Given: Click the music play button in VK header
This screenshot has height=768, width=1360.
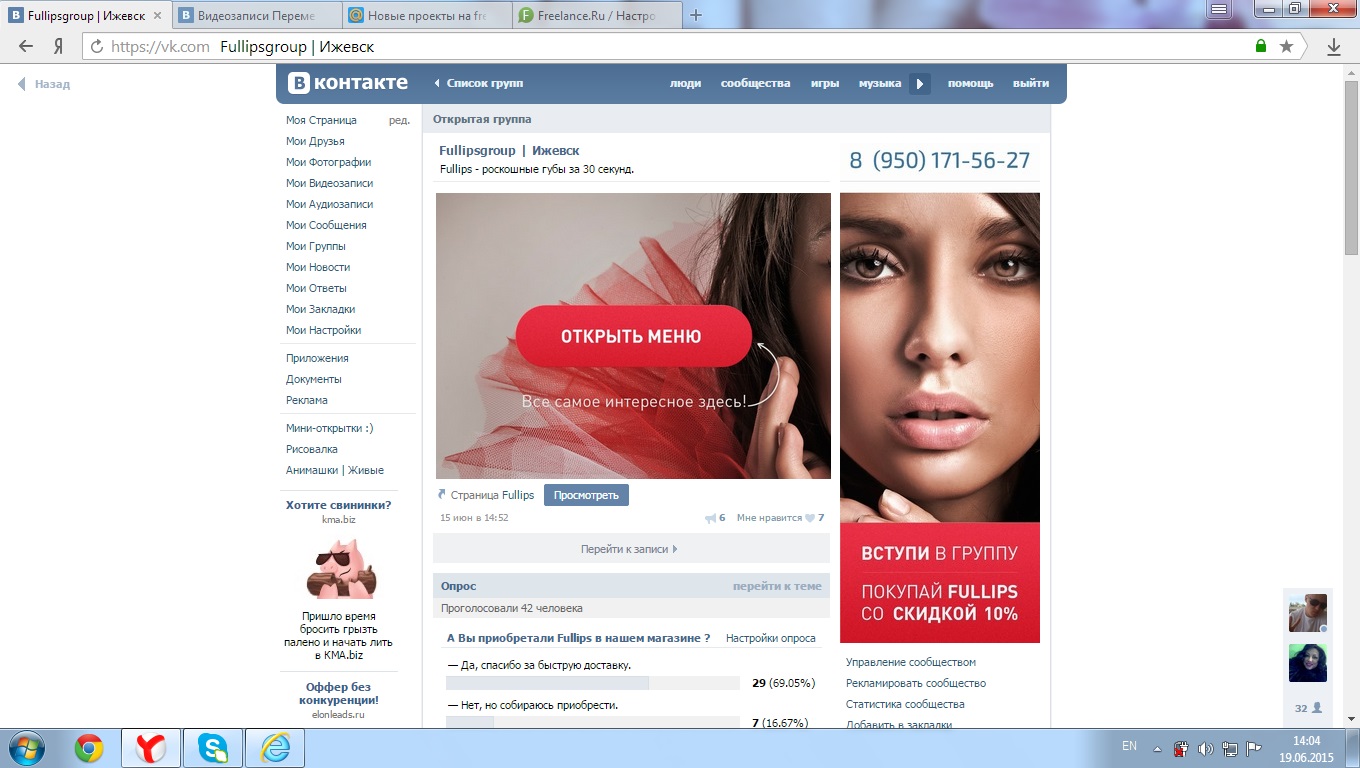Looking at the screenshot, I should tap(920, 84).
